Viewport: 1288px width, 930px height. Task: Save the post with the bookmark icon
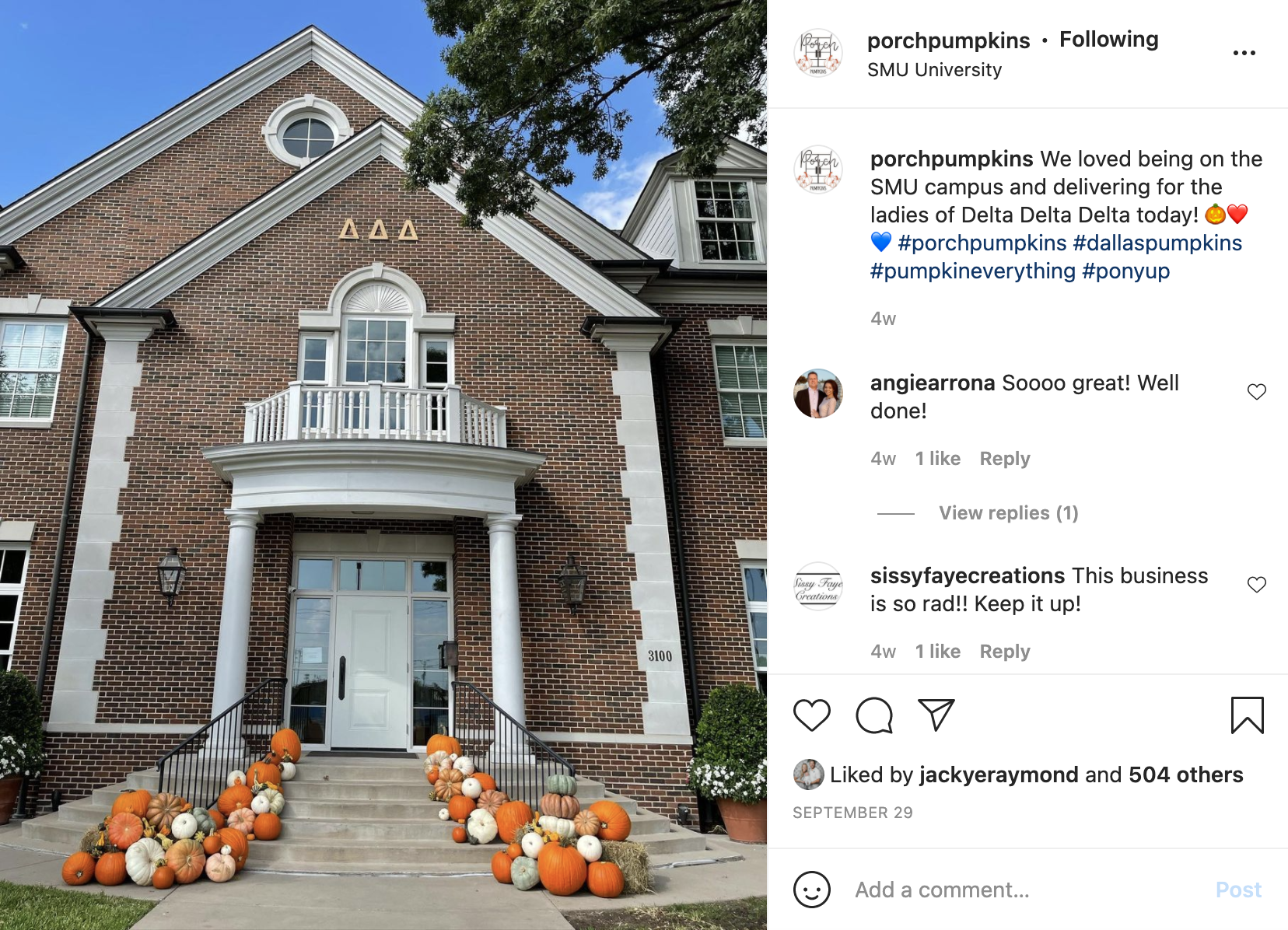pos(1248,715)
